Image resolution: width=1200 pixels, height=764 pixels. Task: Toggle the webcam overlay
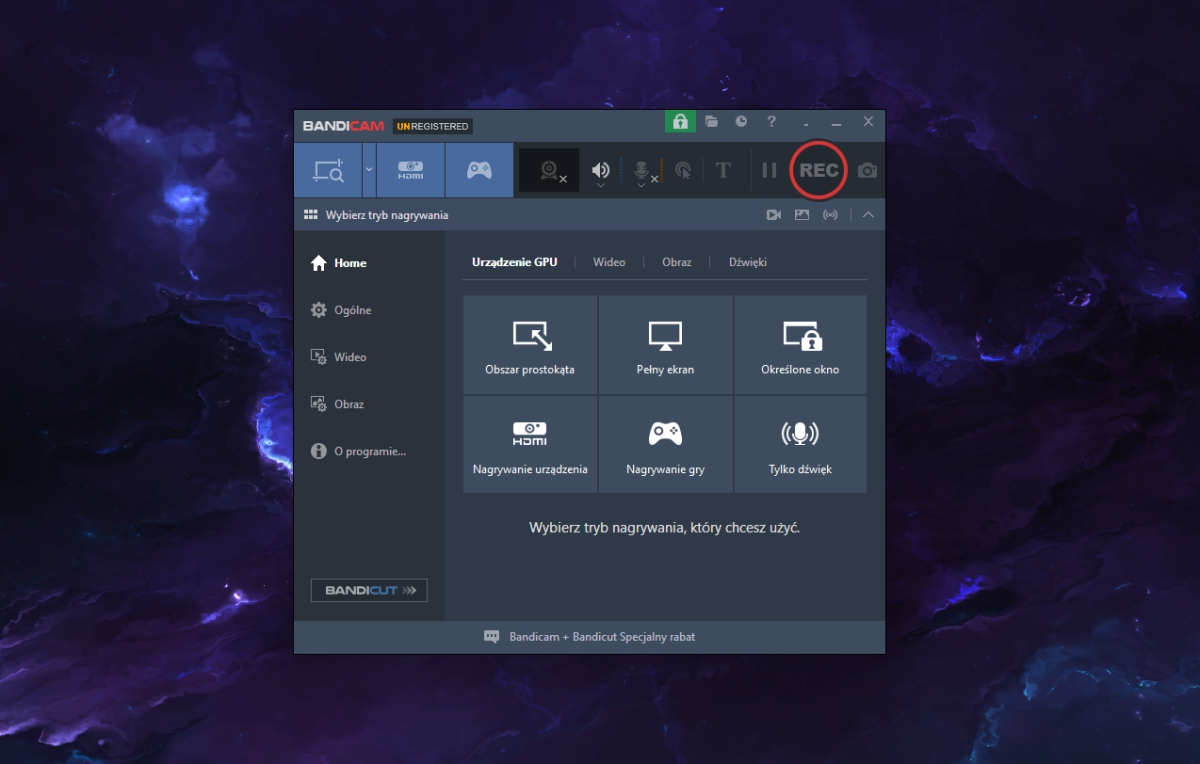[549, 170]
